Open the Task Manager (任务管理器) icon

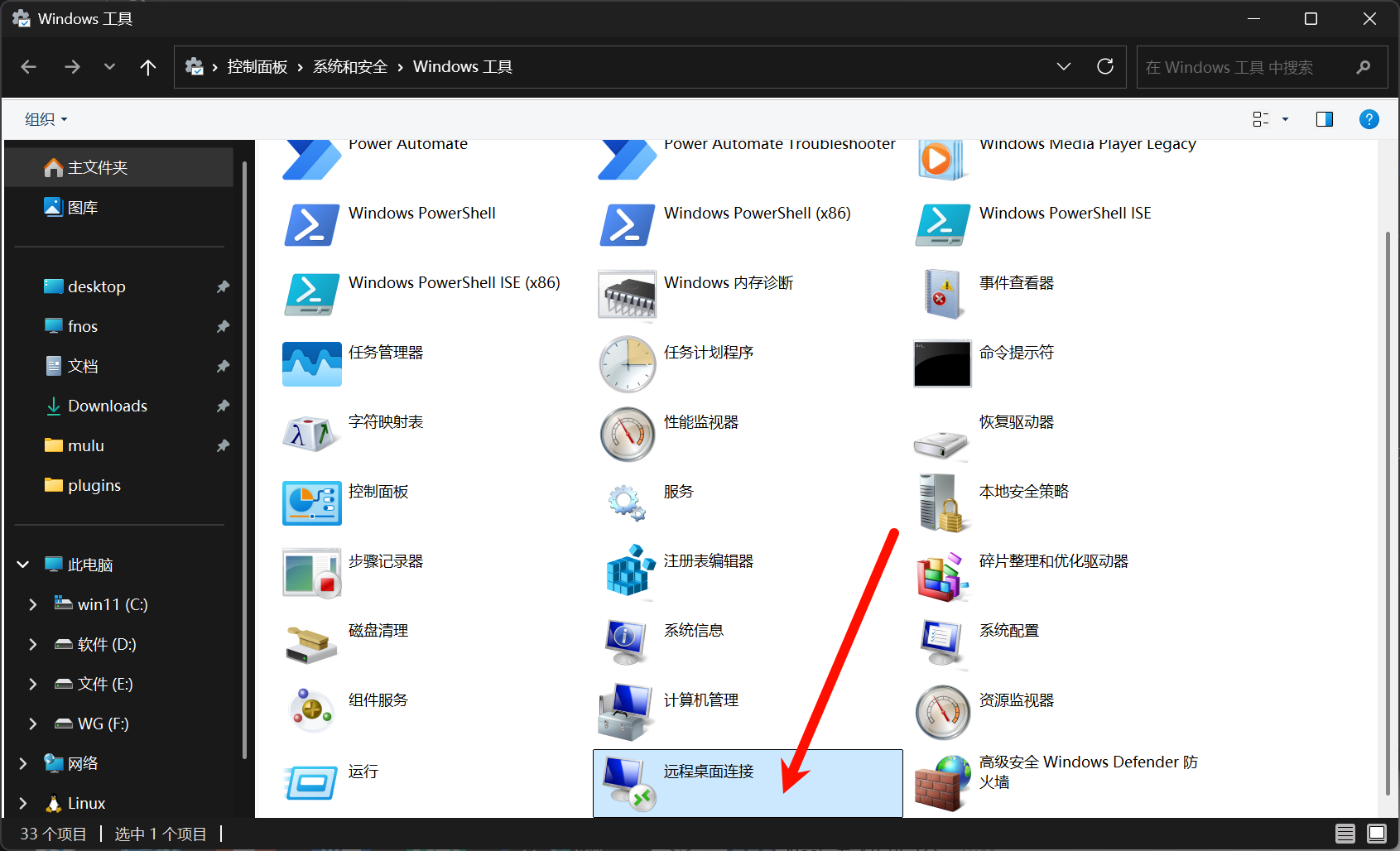pyautogui.click(x=311, y=363)
